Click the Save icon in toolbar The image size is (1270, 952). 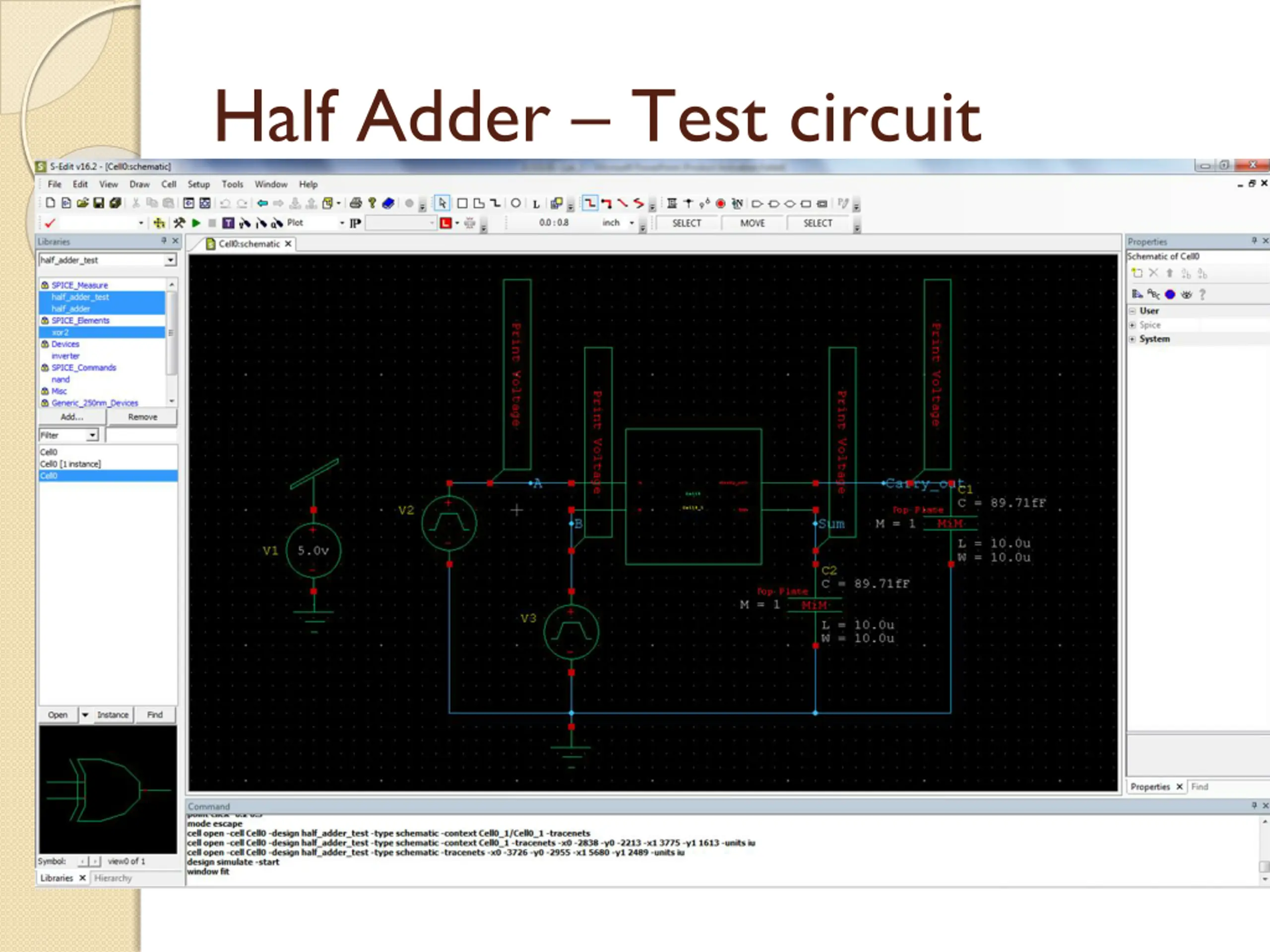(99, 203)
